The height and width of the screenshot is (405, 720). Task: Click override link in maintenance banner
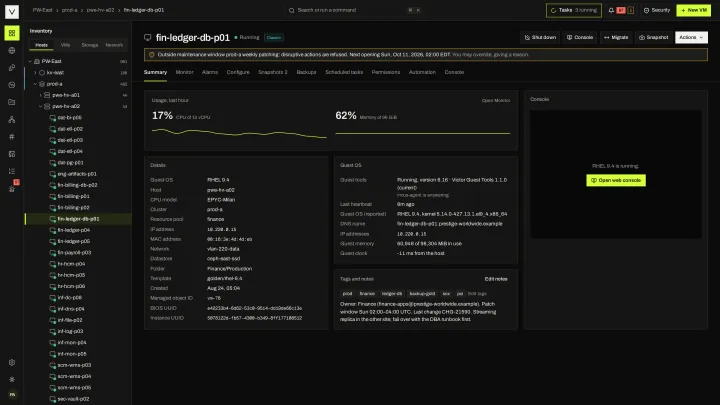(490, 55)
